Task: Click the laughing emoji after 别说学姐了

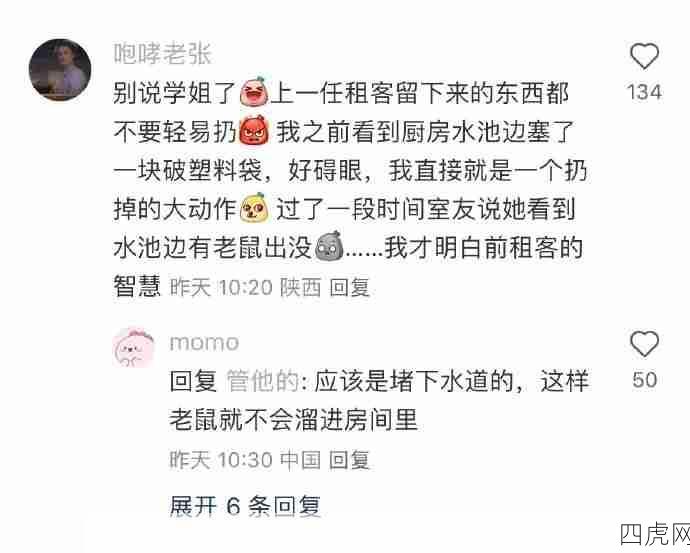Action: (x=254, y=91)
